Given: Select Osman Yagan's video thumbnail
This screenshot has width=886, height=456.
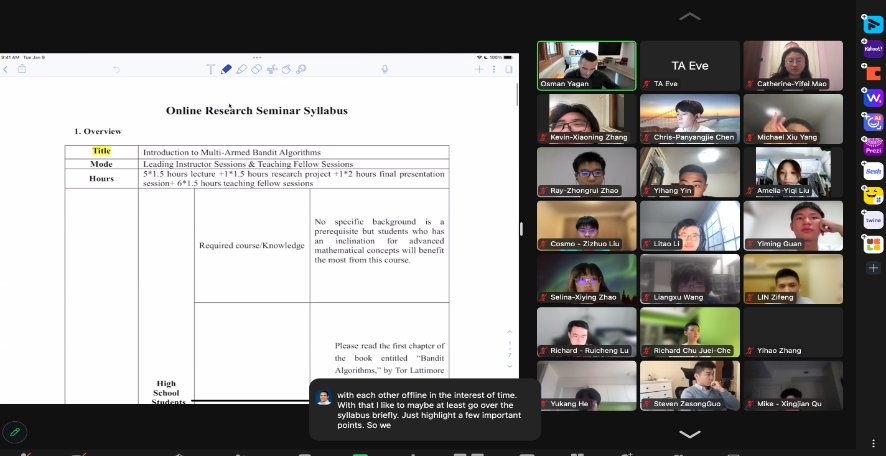Looking at the screenshot, I should [x=586, y=65].
